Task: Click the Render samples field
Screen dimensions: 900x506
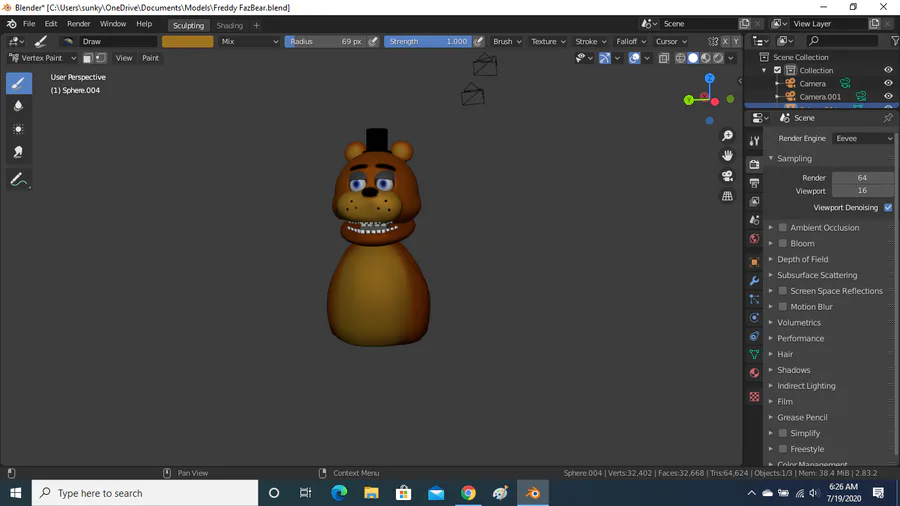Action: coord(863,178)
